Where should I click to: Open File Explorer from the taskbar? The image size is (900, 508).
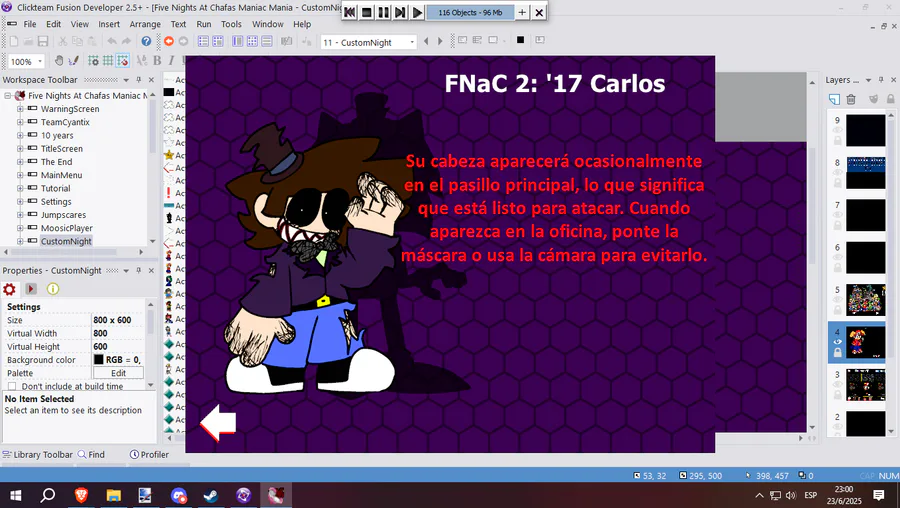[x=114, y=495]
